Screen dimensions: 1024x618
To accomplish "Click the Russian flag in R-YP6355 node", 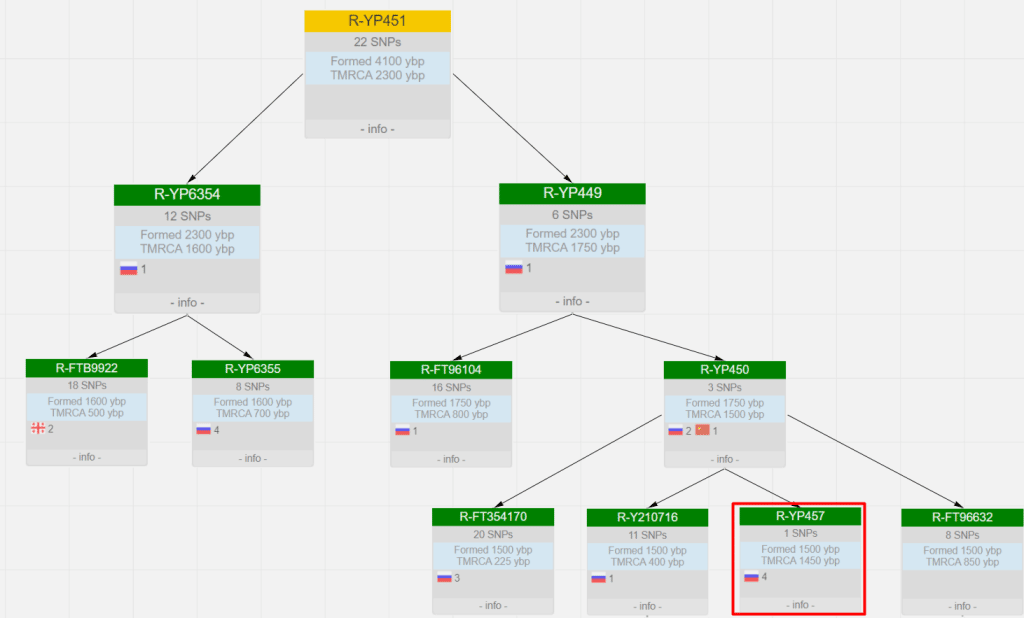I will click(x=203, y=429).
